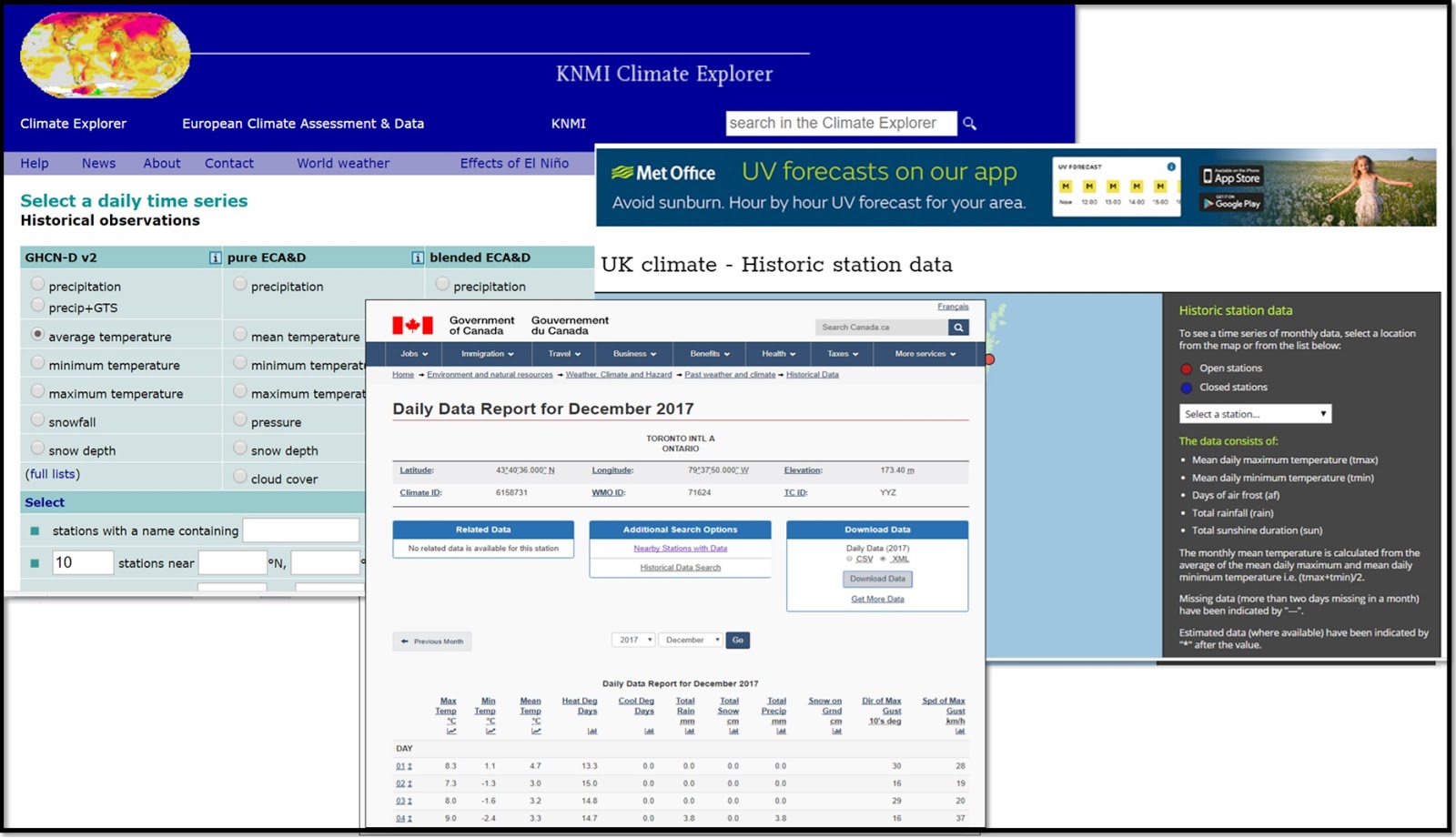Expand the Immigration menu
The image size is (1456, 838).
point(488,354)
